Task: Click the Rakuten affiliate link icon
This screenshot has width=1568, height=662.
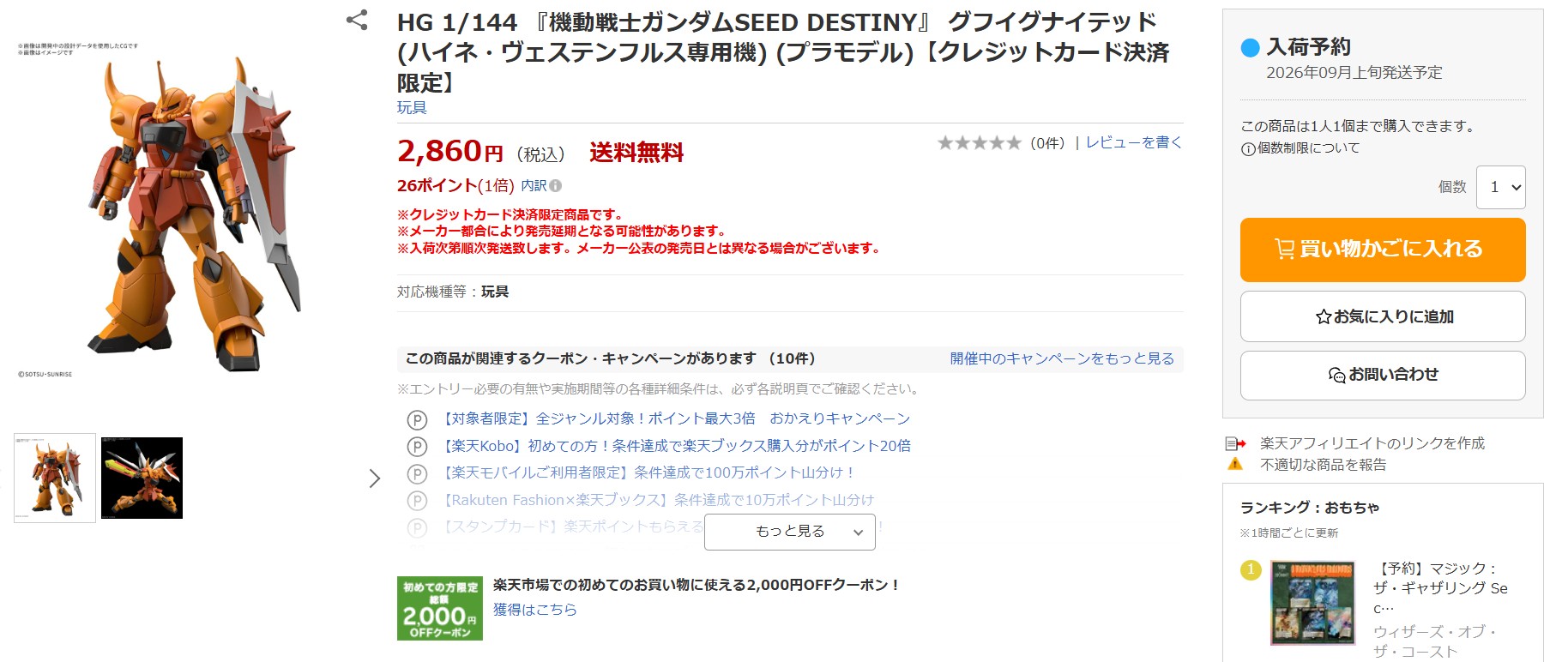Action: coord(1235,443)
